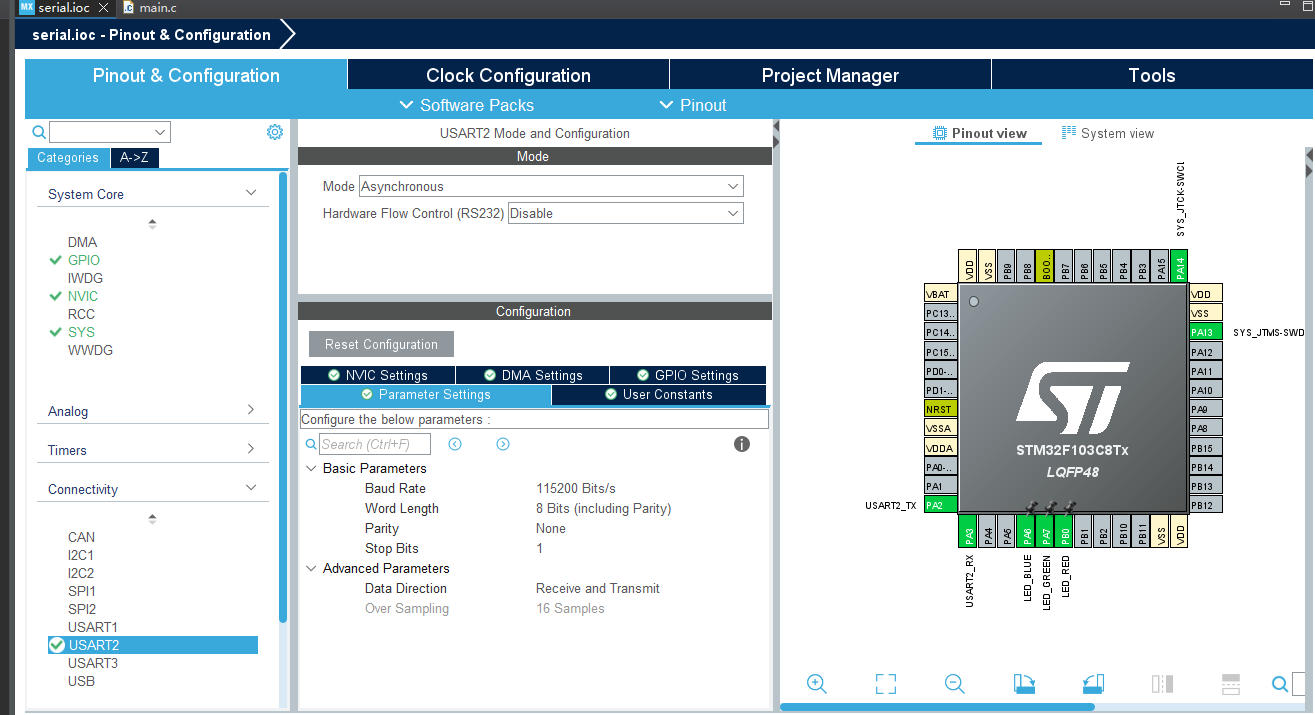Click the Pinout view chip icon

pos(939,133)
